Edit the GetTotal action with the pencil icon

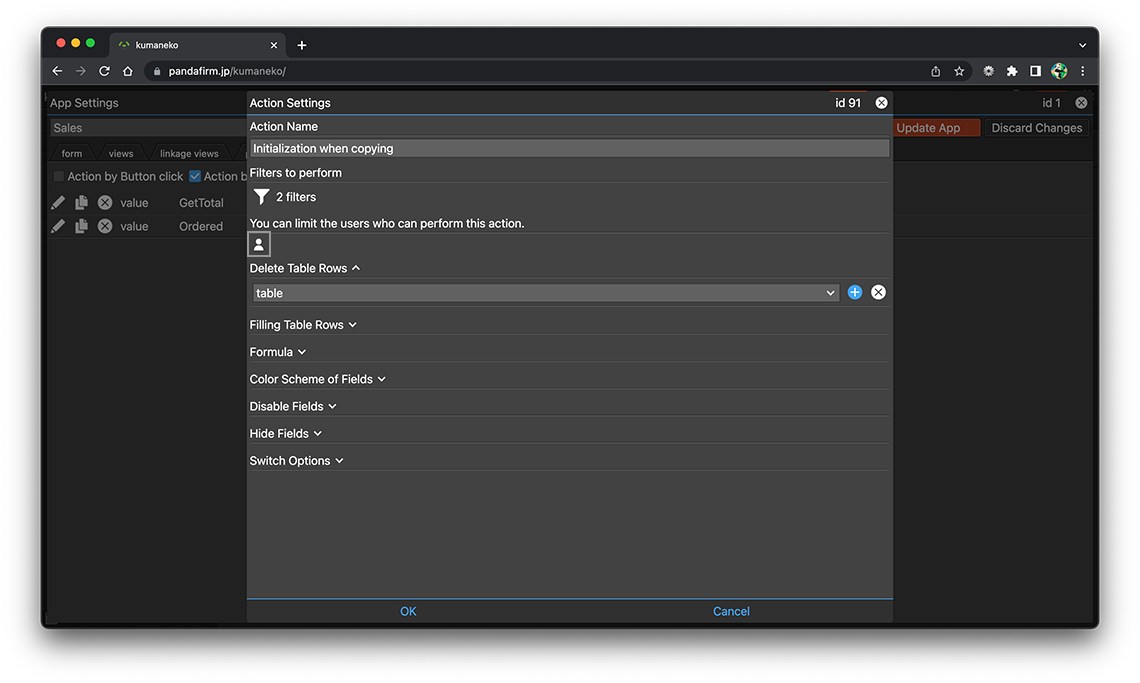58,202
